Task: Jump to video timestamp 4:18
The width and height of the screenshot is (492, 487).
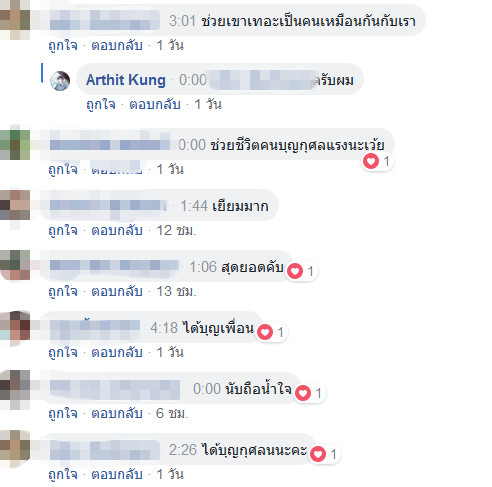Action: click(x=164, y=328)
